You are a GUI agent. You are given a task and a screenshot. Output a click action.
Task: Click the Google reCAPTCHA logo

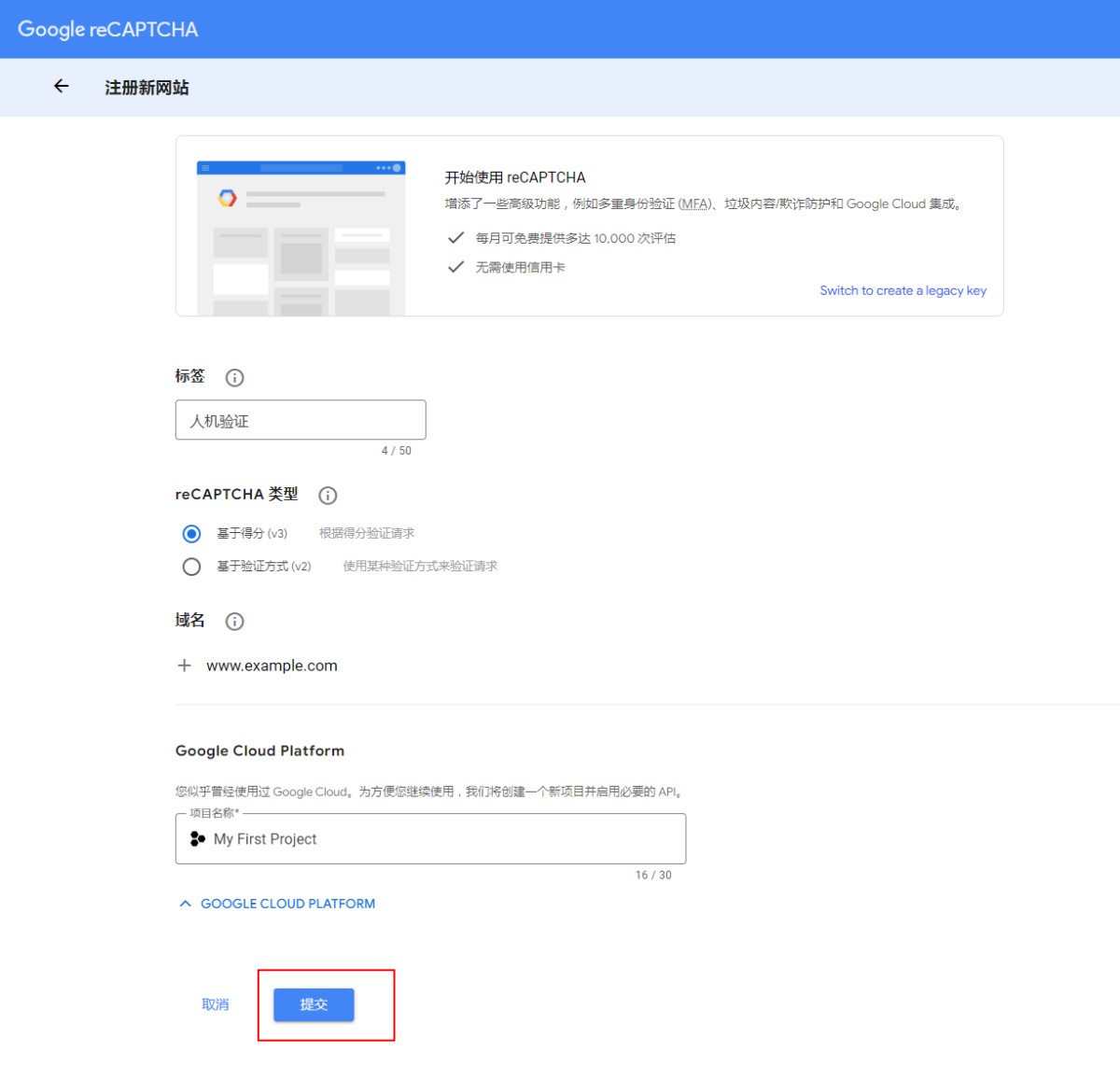coord(108,29)
